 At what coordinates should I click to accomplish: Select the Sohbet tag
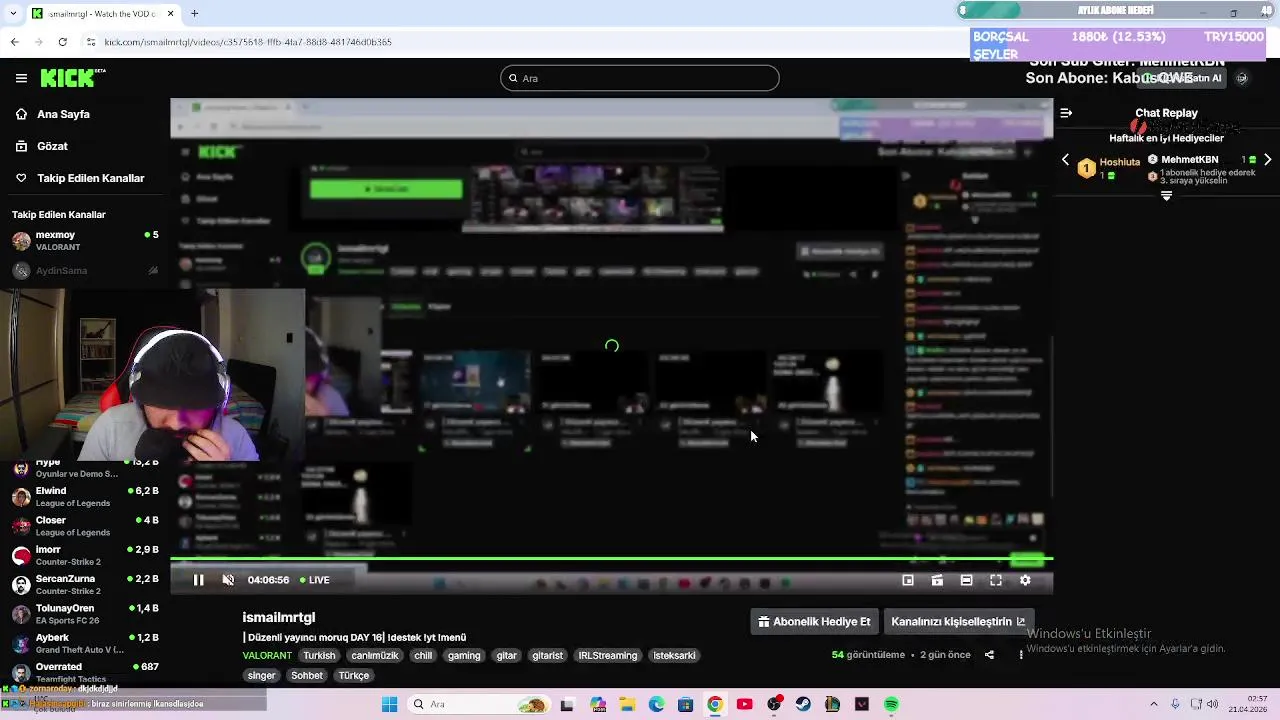click(307, 676)
